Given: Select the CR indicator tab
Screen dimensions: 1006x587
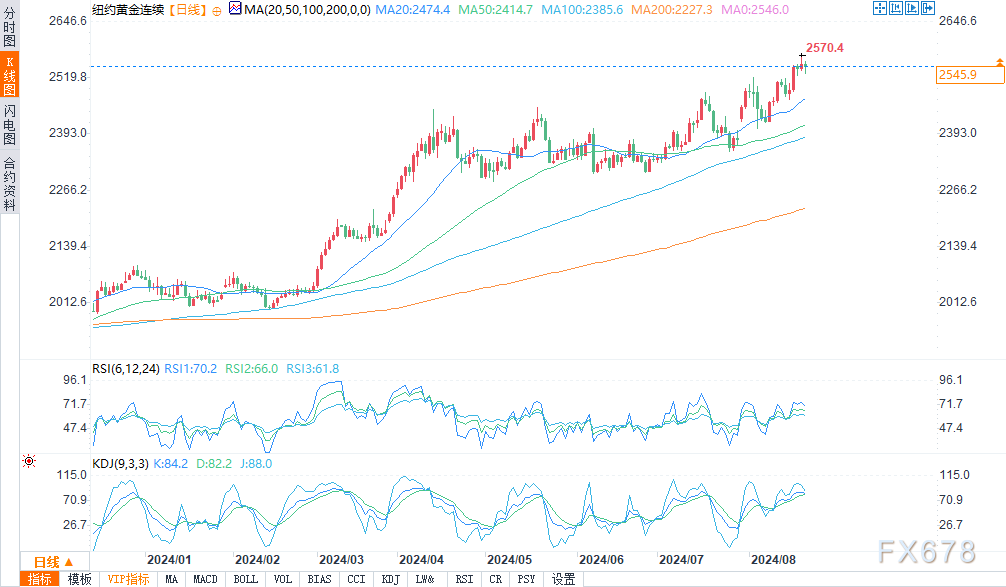Looking at the screenshot, I should click(x=496, y=579).
